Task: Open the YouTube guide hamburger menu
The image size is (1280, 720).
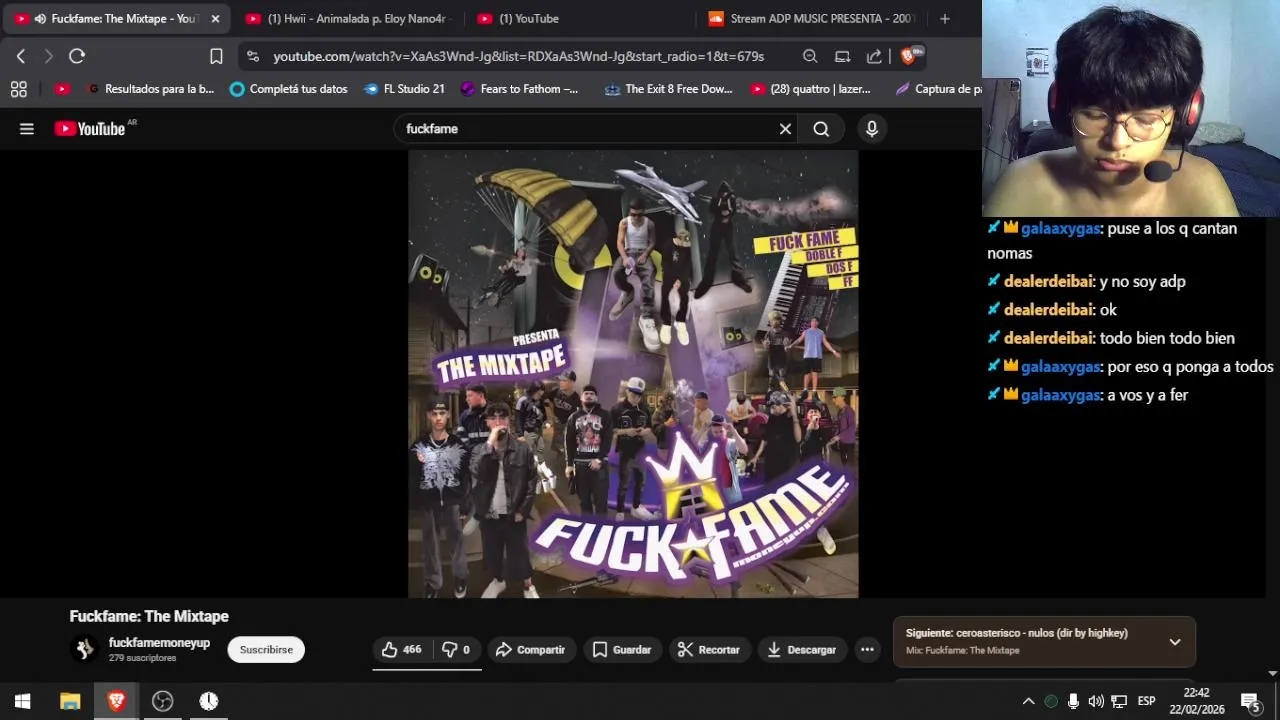Action: coord(27,129)
